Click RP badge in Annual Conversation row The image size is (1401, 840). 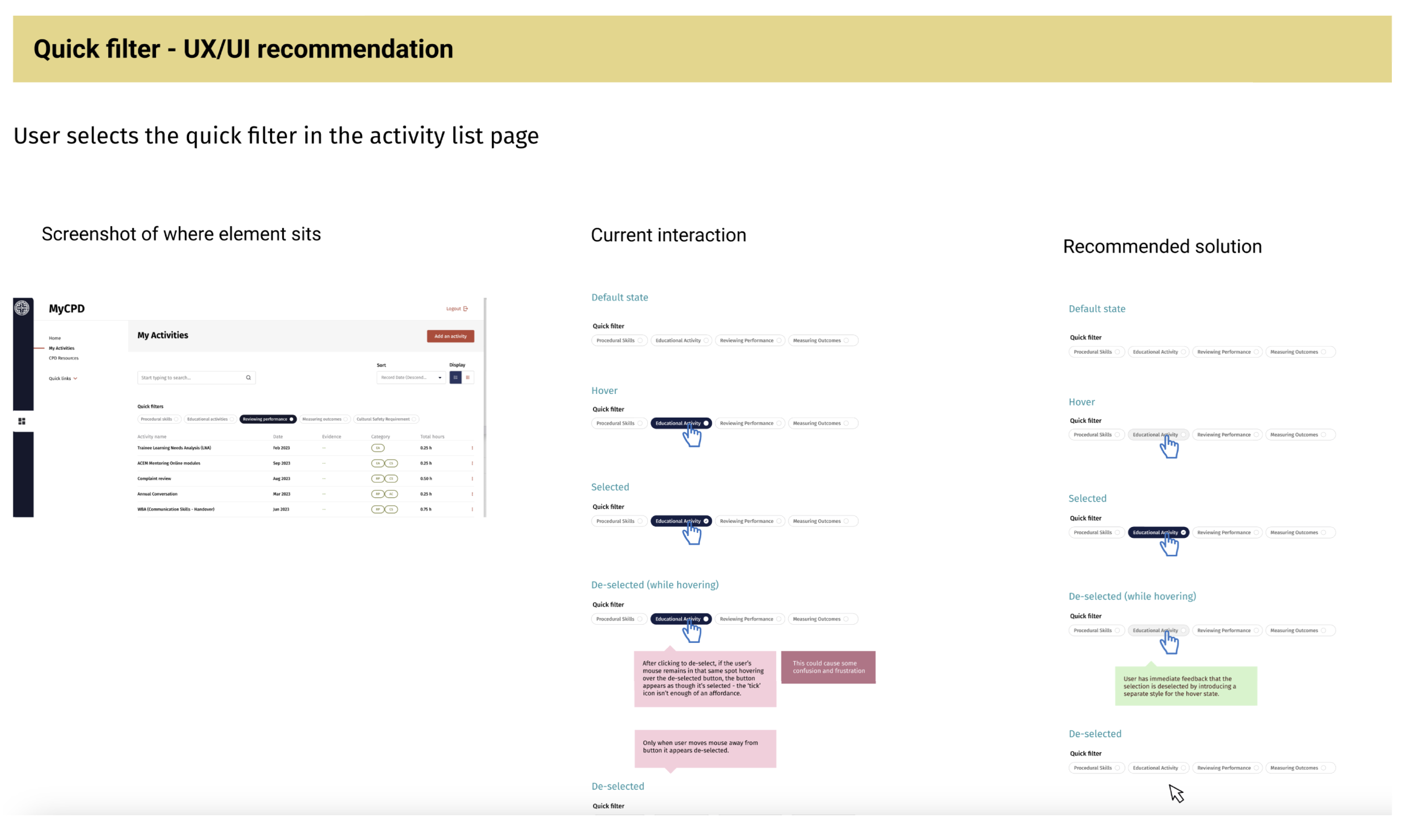pyautogui.click(x=378, y=494)
